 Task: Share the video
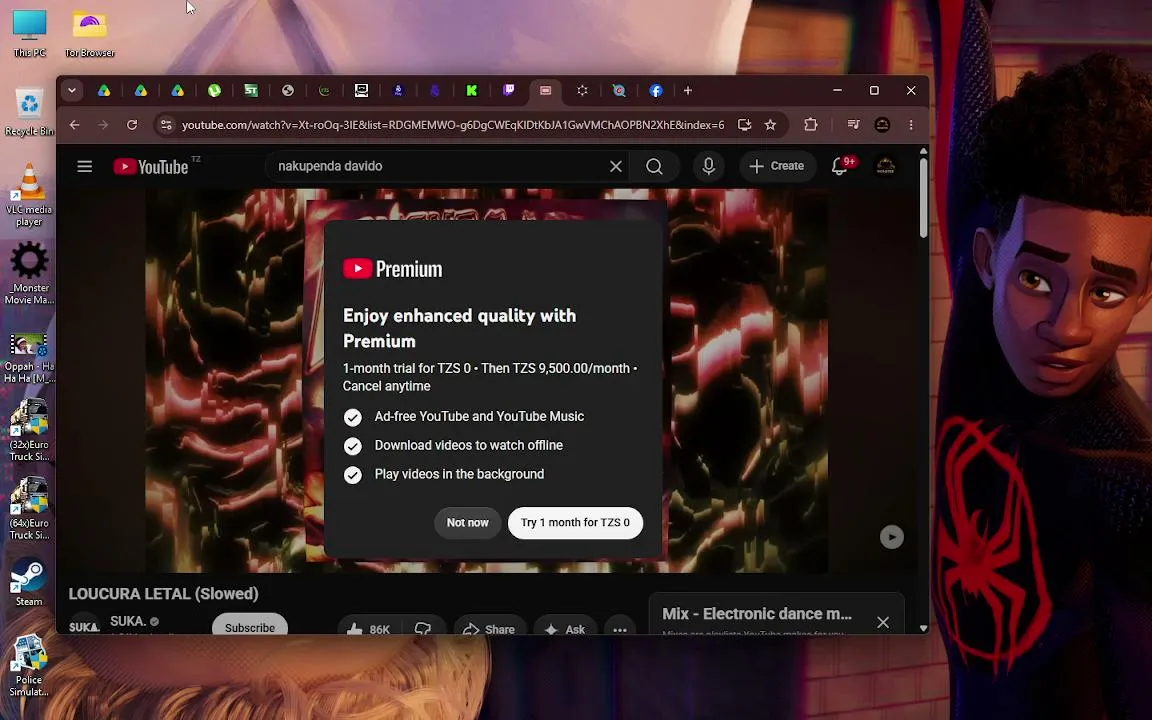489,629
